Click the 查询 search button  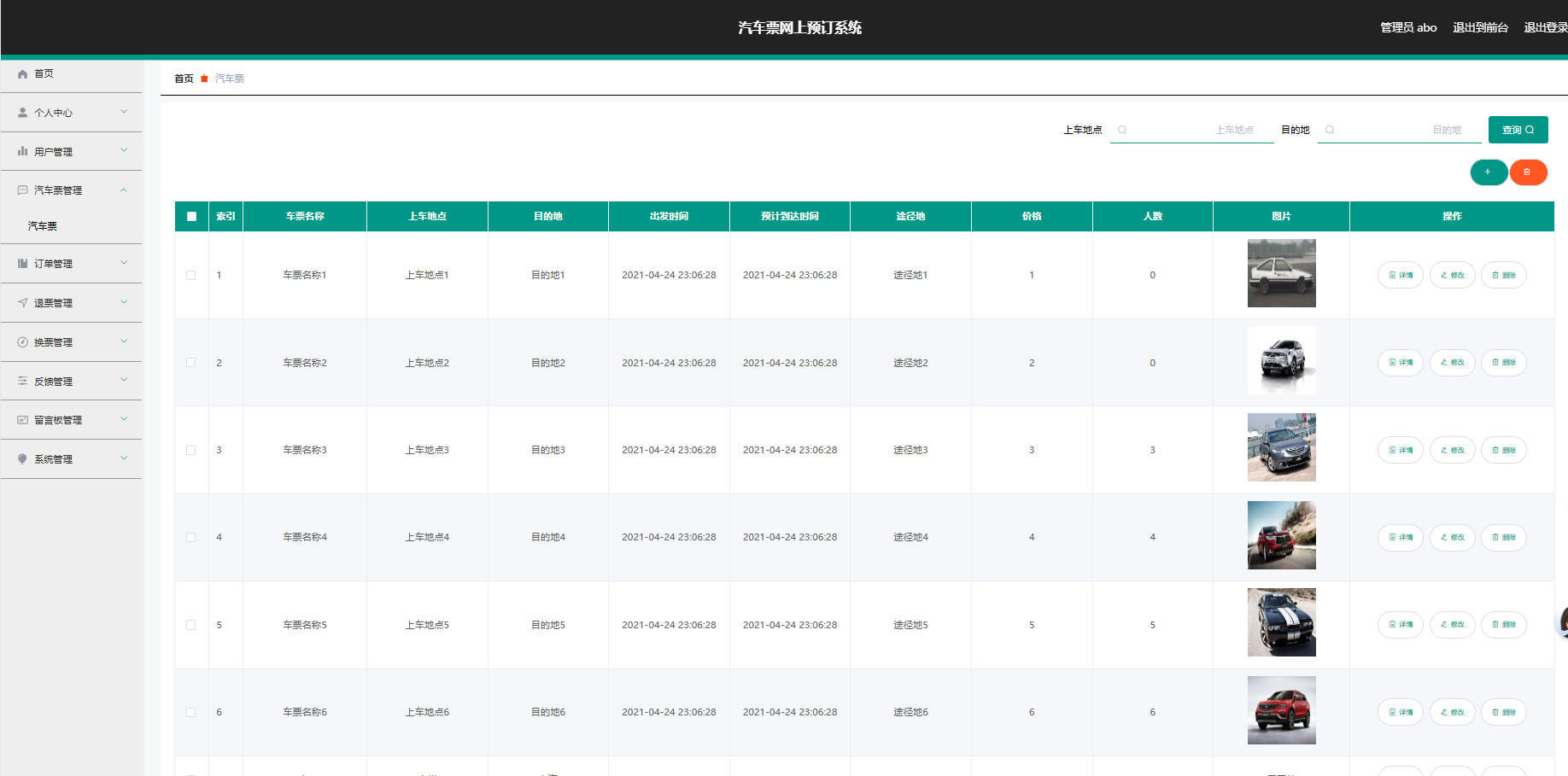click(1518, 130)
